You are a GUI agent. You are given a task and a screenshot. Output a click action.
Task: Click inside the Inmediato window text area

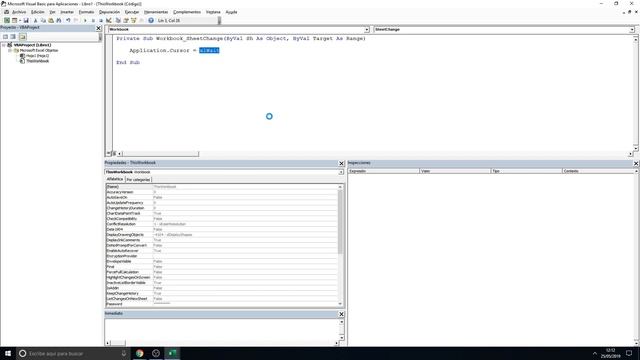[222, 329]
